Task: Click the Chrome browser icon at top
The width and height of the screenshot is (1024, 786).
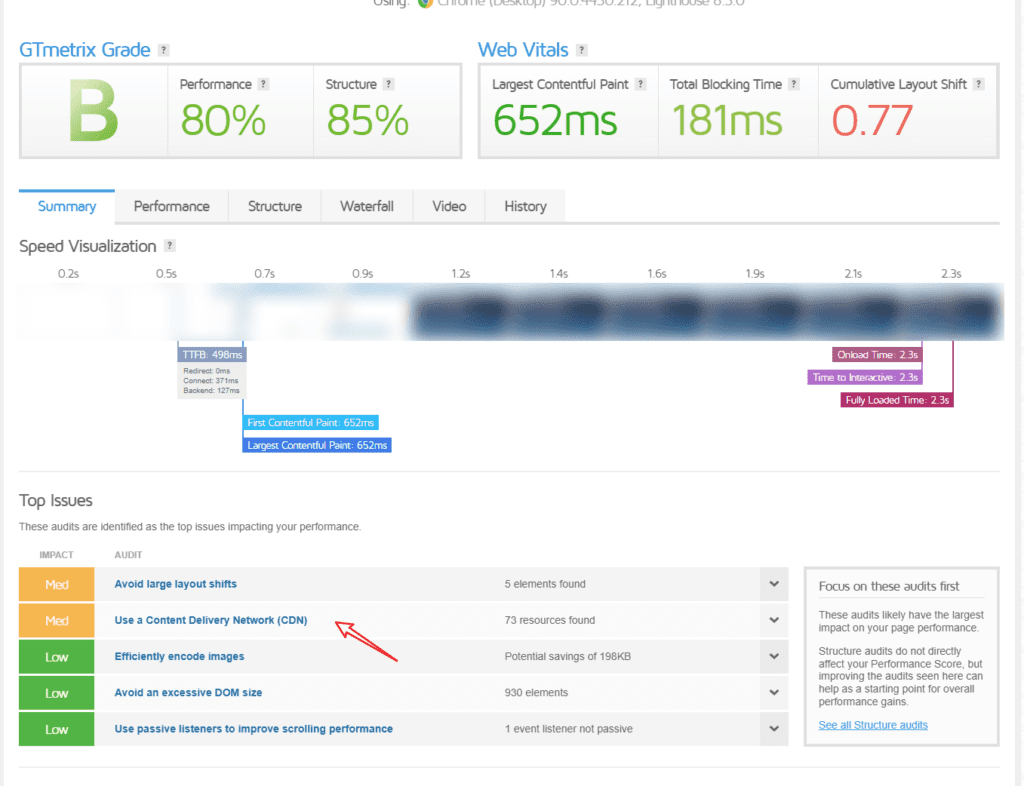Action: [425, 3]
